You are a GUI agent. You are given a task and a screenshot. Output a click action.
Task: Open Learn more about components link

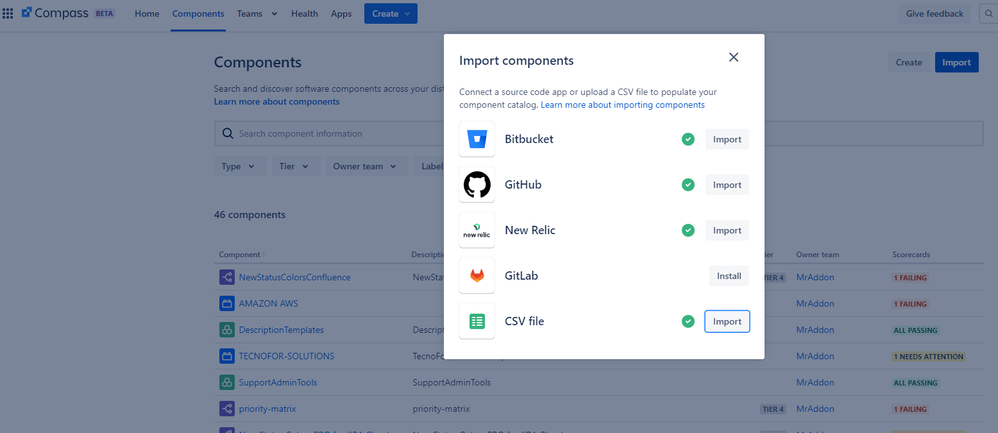click(277, 102)
